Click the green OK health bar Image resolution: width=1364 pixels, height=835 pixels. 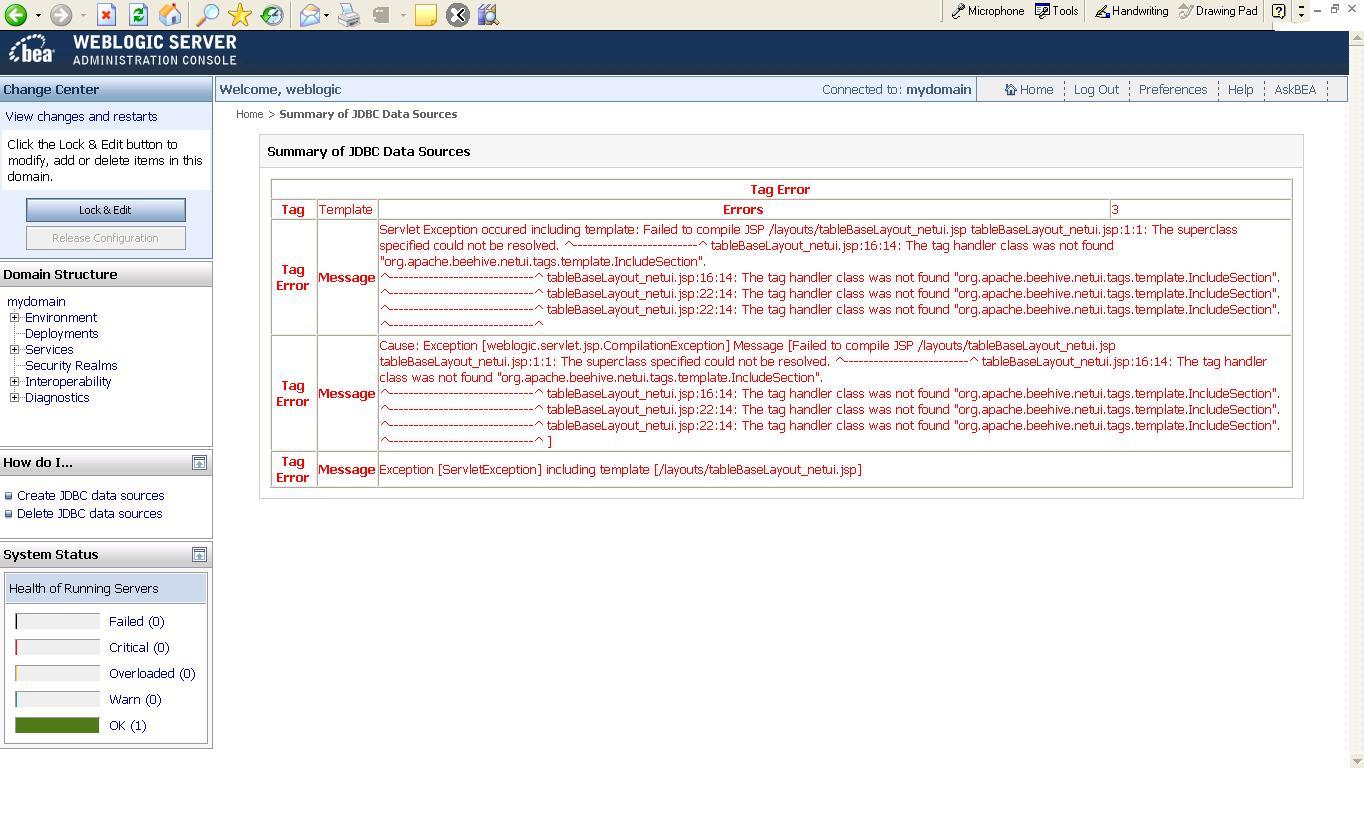click(x=57, y=726)
